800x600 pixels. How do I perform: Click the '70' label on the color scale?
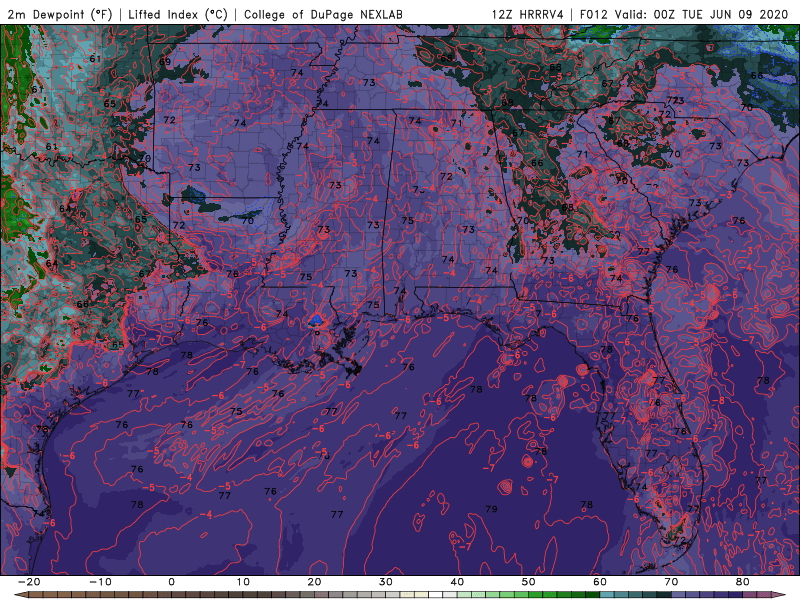(x=671, y=582)
